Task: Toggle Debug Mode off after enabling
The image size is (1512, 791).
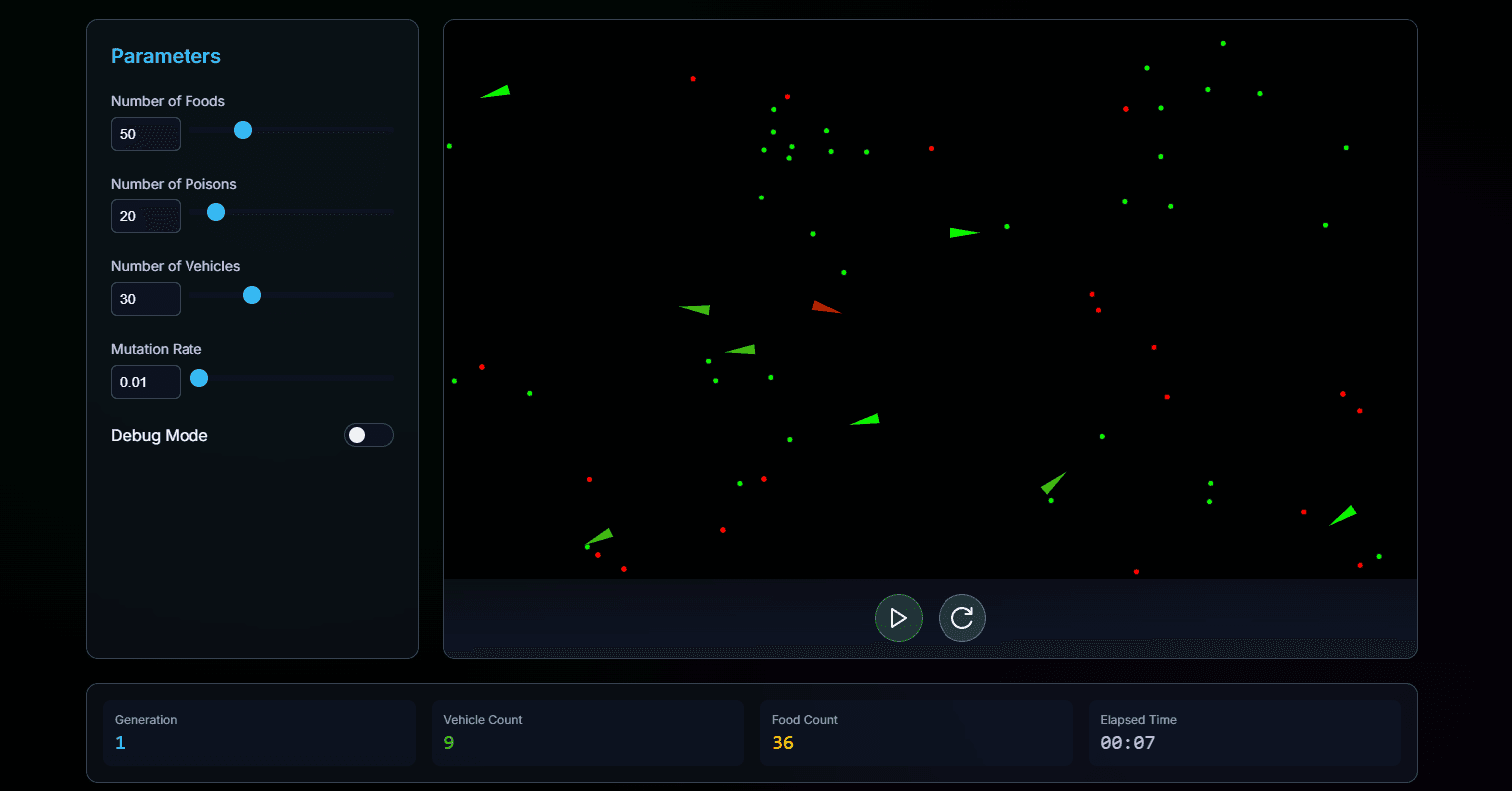Action: point(368,435)
